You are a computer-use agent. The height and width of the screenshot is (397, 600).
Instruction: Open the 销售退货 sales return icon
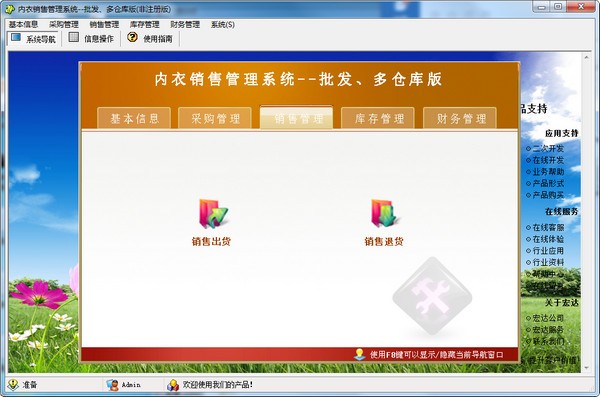385,213
